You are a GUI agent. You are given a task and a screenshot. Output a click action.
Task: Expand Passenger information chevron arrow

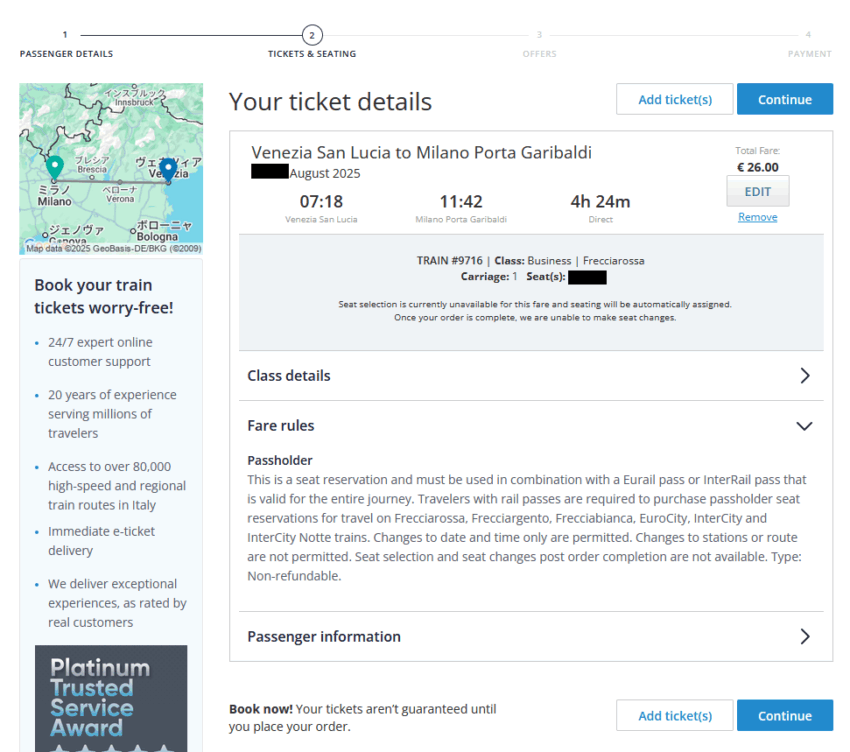[805, 637]
